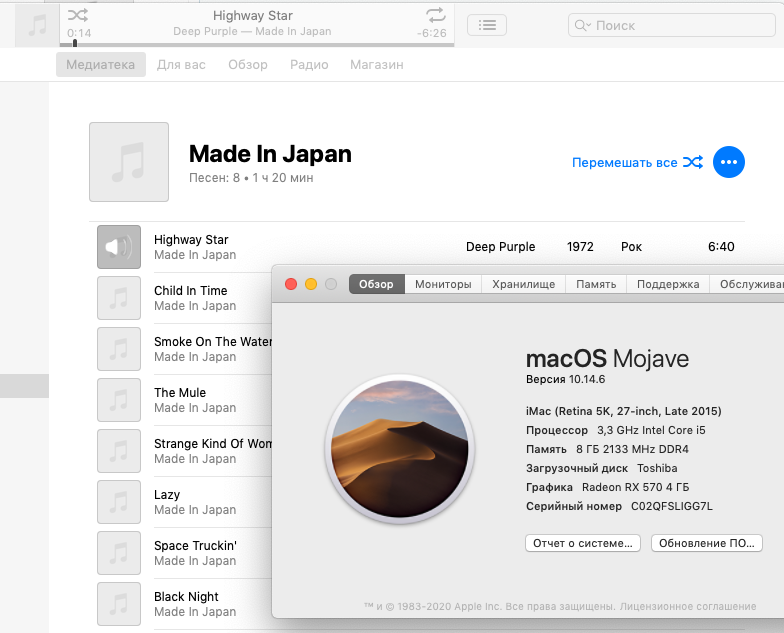Screen dimensions: 784x633
Task: Go to the Радио tab
Action: (309, 64)
